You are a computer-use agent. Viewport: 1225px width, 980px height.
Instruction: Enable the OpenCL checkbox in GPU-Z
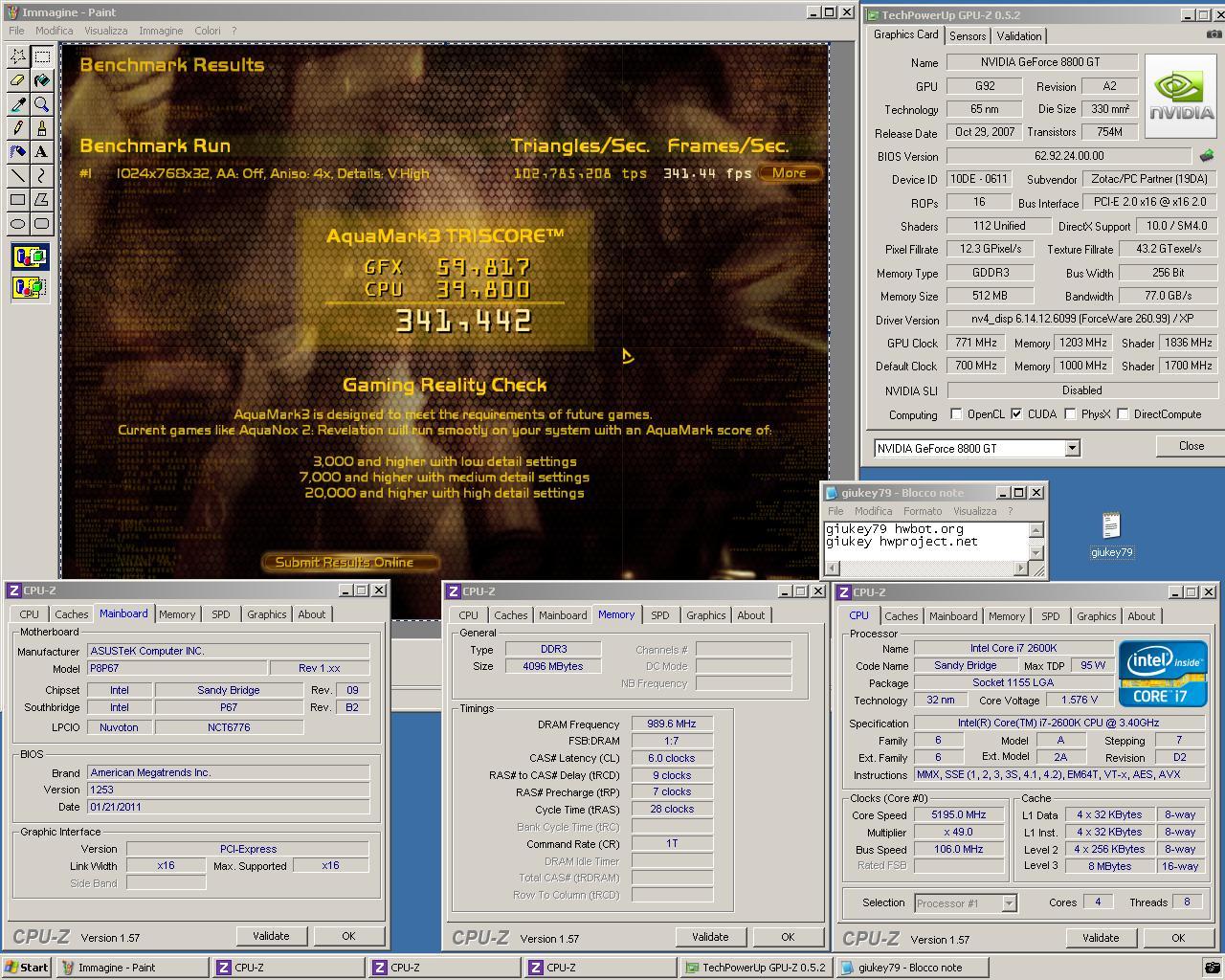coord(956,414)
